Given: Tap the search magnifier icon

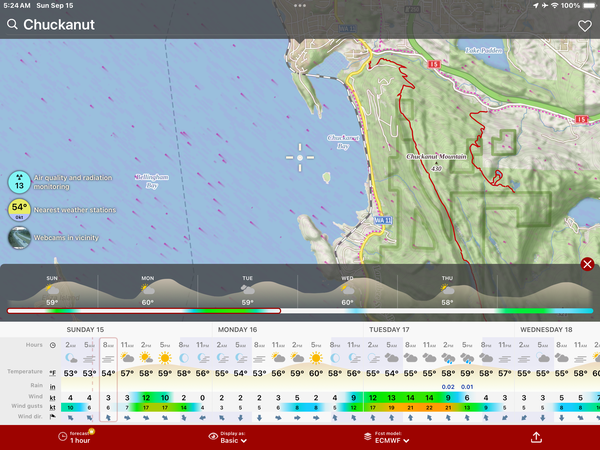Looking at the screenshot, I should 12,25.
